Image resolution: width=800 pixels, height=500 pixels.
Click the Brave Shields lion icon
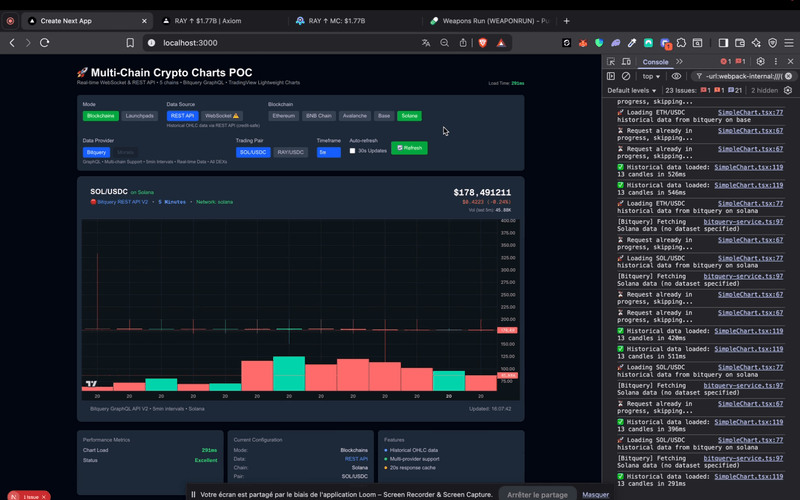click(482, 43)
